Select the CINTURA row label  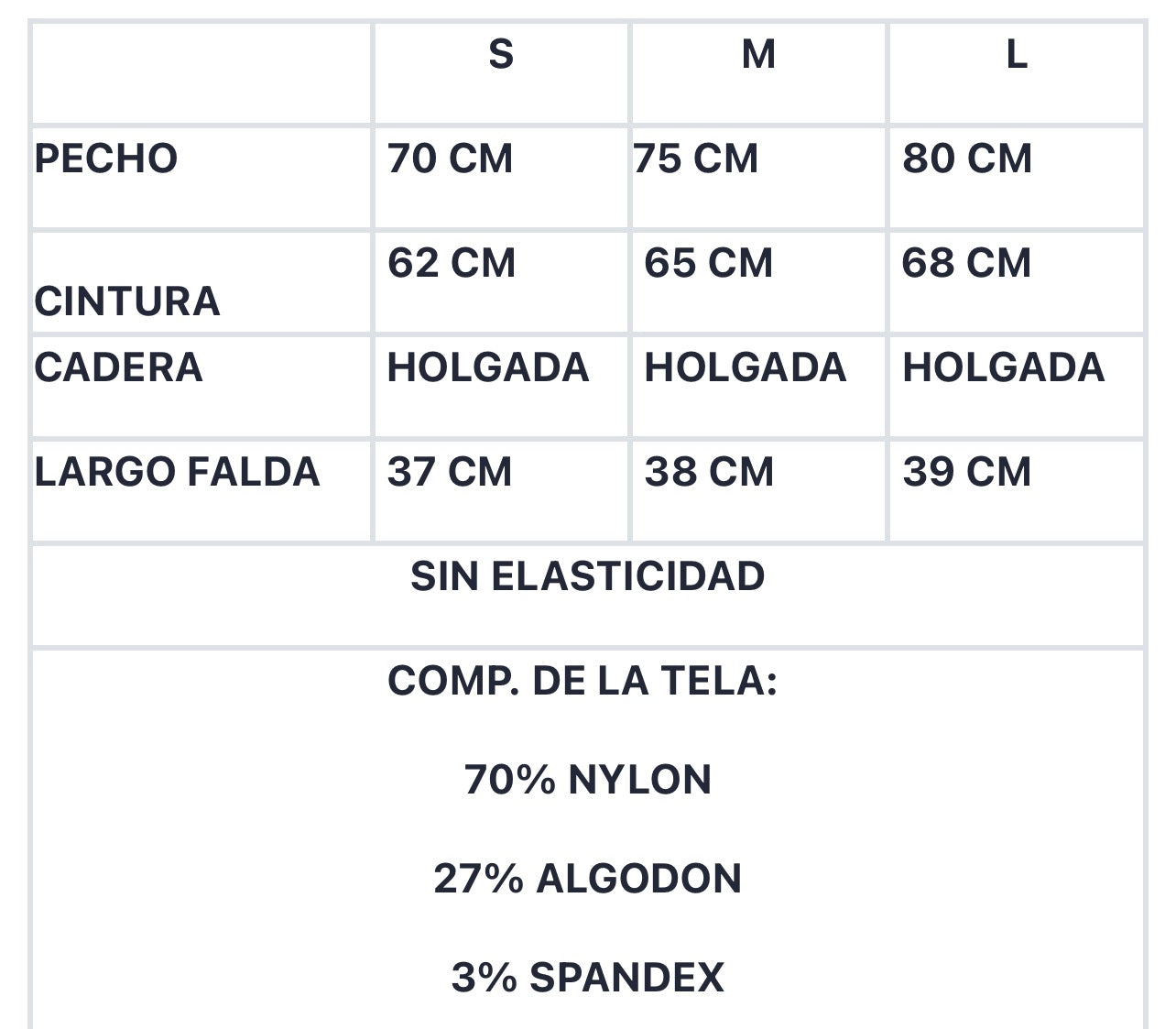[x=127, y=301]
